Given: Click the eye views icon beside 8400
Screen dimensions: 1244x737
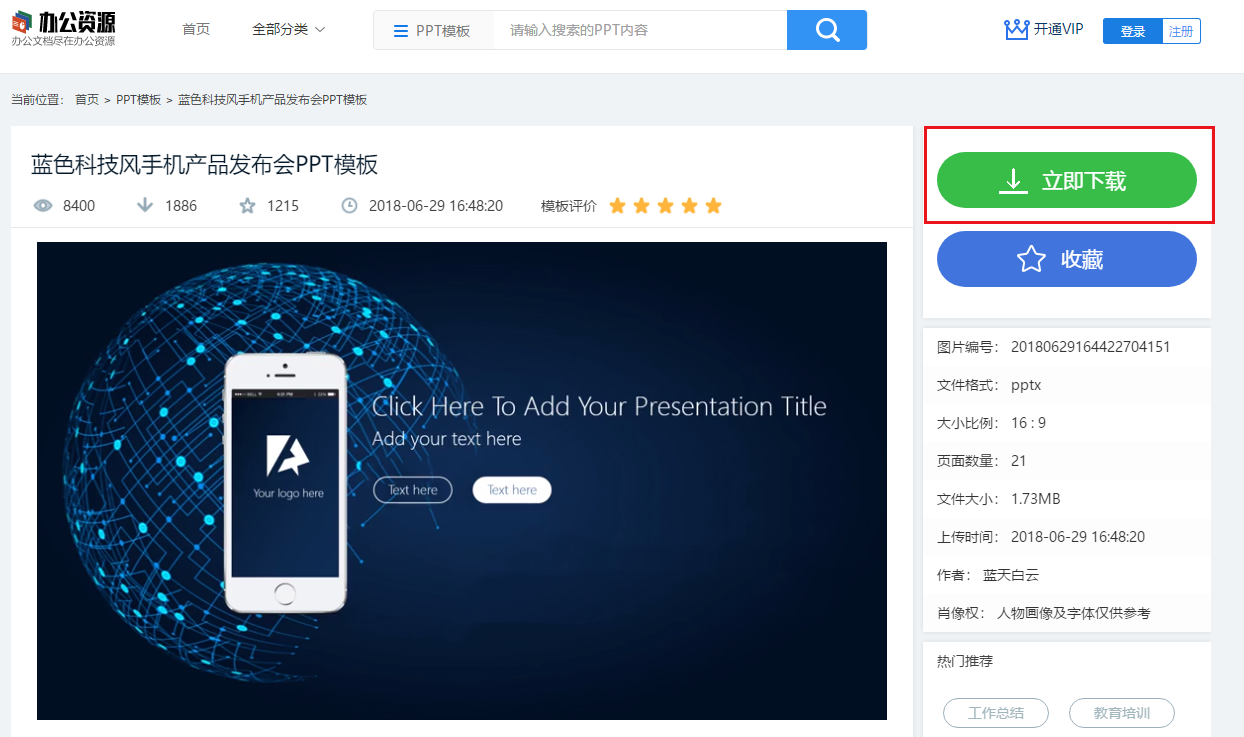Looking at the screenshot, I should click(43, 206).
